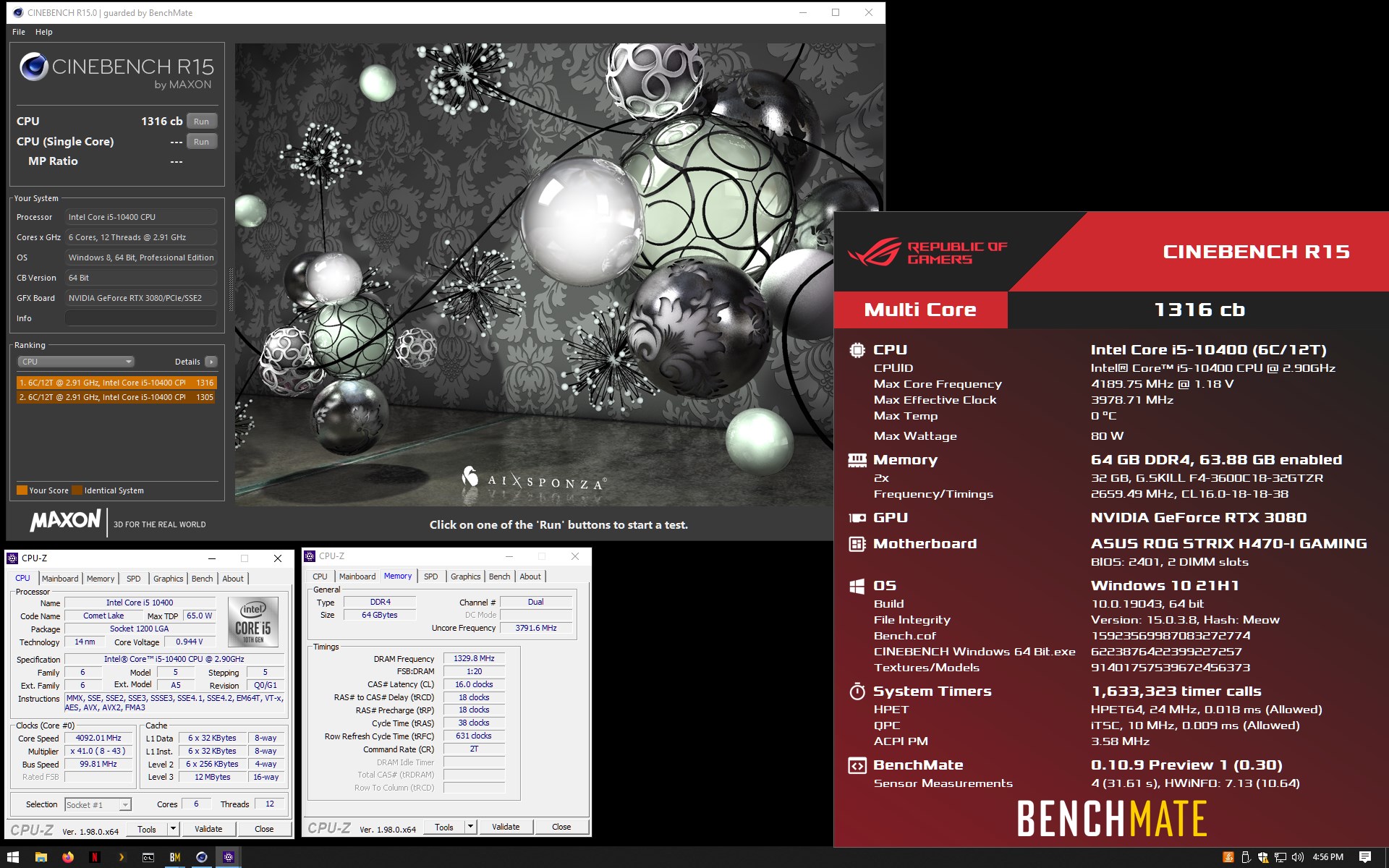The height and width of the screenshot is (868, 1389).
Task: Switch to Memory tab in left CPU-Z
Action: [x=101, y=579]
